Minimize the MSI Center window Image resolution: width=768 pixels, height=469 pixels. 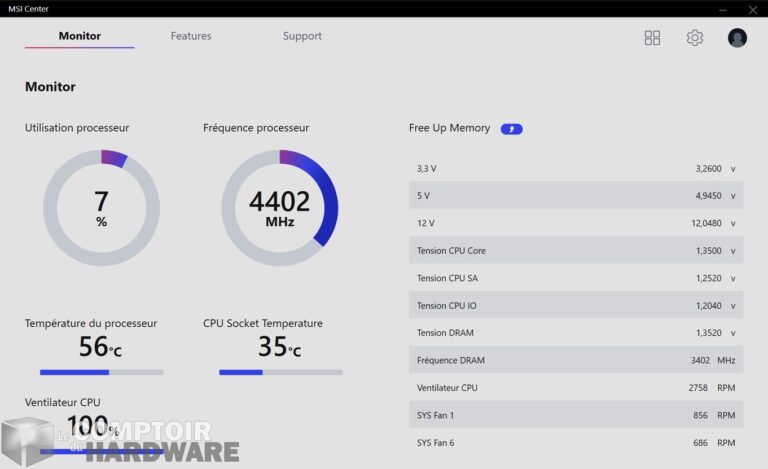[723, 9]
